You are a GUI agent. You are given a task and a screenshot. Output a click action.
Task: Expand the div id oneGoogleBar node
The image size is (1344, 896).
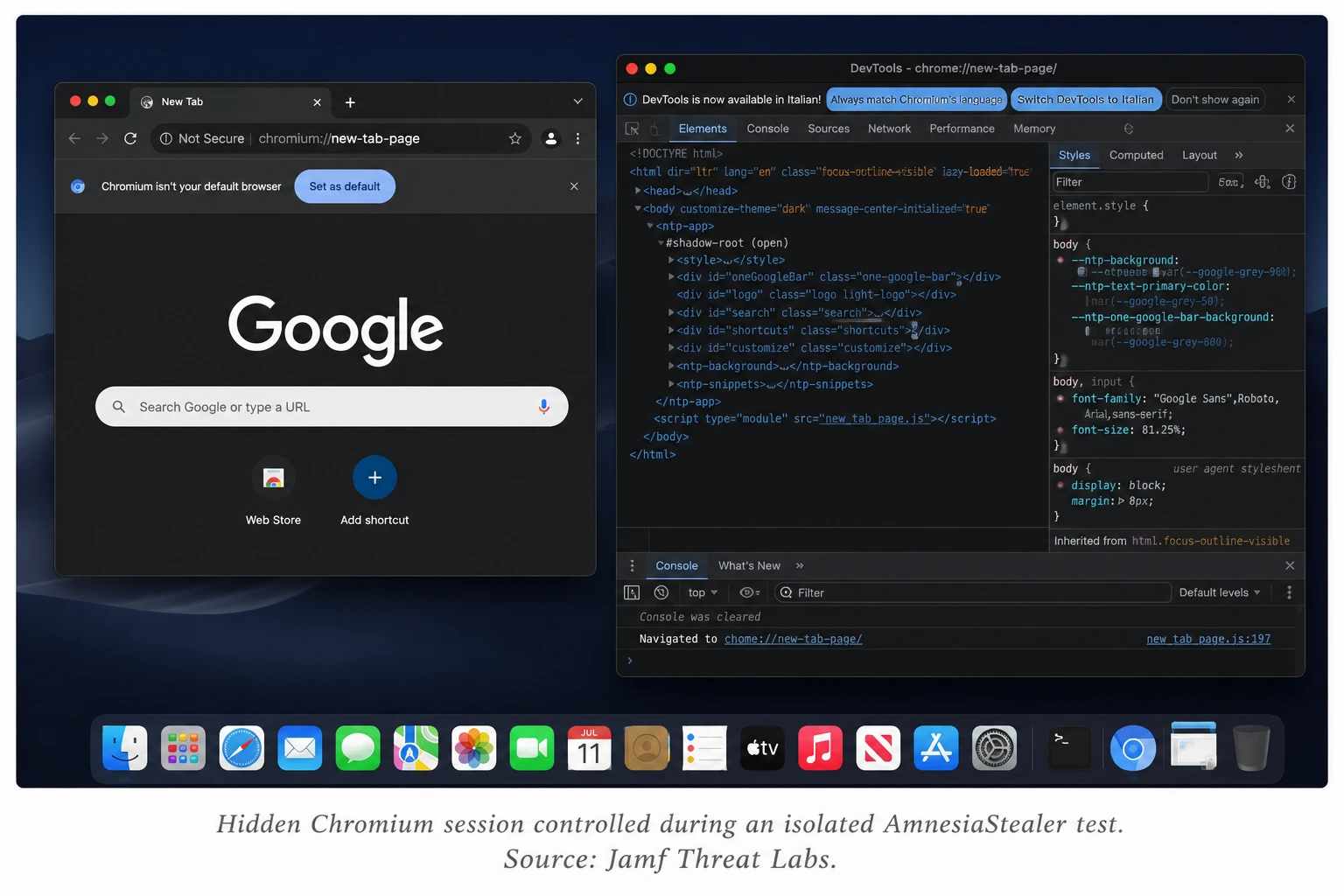[671, 276]
